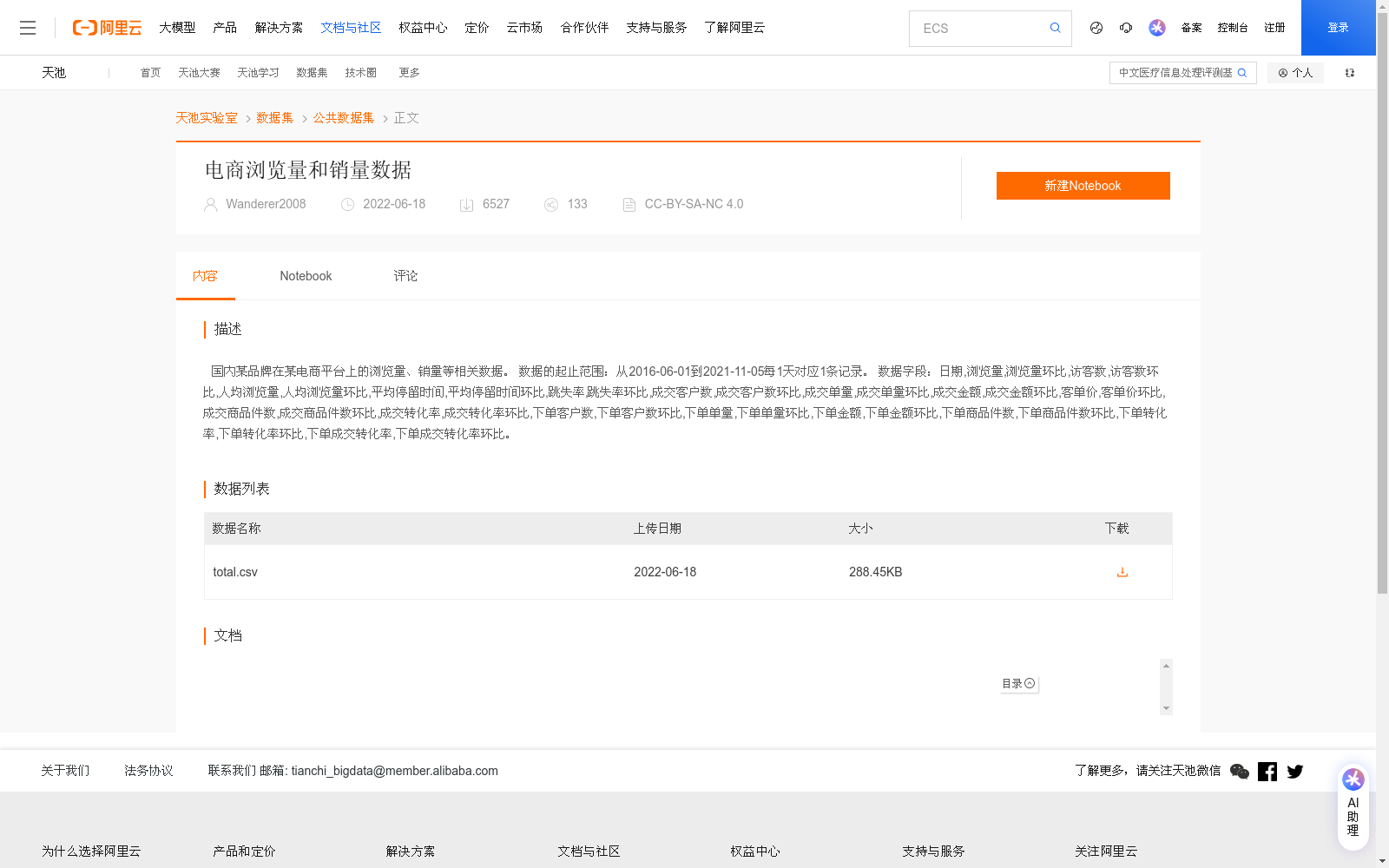The width and height of the screenshot is (1389, 868).
Task: Click the 产品和定价 footer heading
Action: click(x=244, y=852)
